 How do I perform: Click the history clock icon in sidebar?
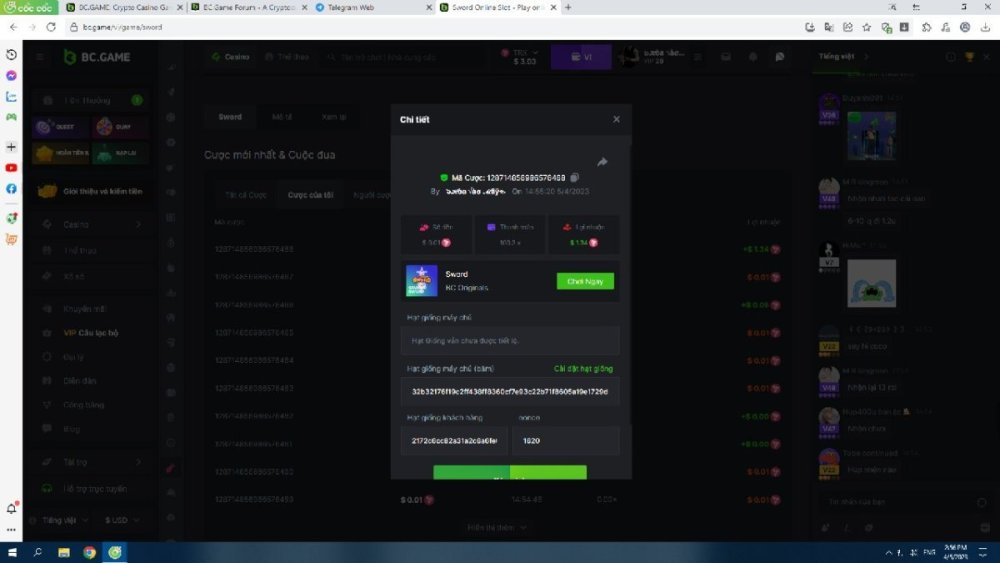(11, 55)
